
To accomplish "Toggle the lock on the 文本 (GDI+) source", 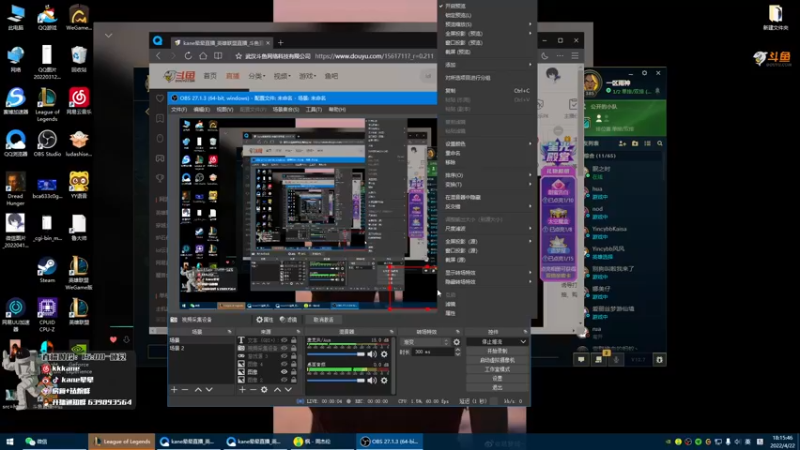I will (x=293, y=340).
